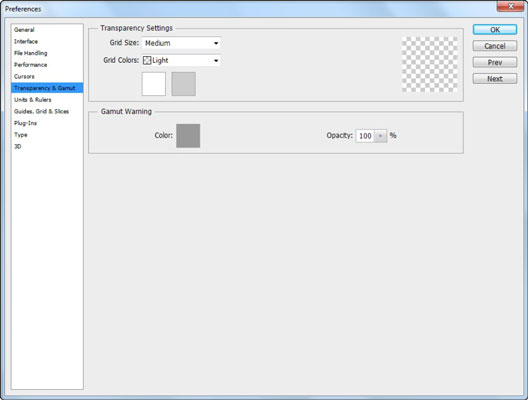Viewport: 528px width, 400px height.
Task: Advance to next preferences with Next
Action: pos(495,79)
